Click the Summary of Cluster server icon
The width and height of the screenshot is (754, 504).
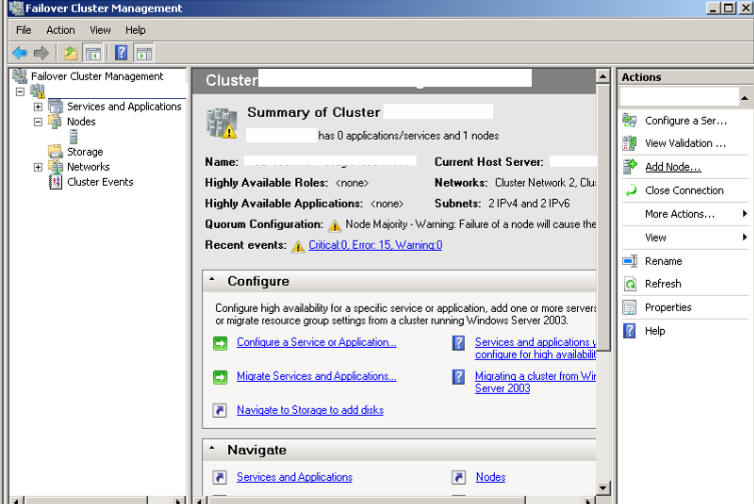click(x=222, y=123)
